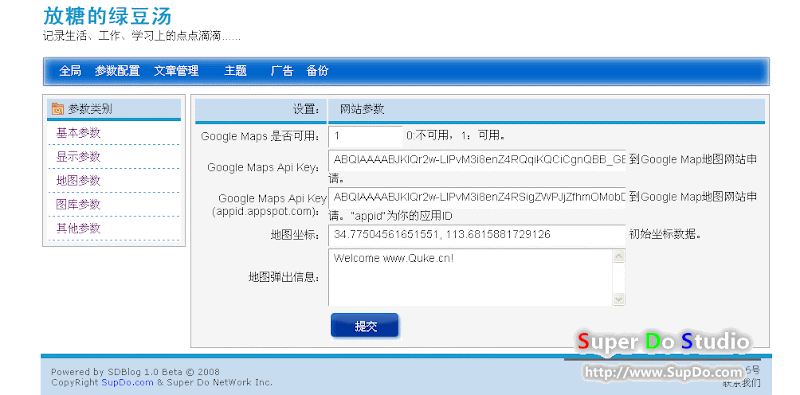Click the Google Maps 是否可用 input field

pyautogui.click(x=365, y=136)
